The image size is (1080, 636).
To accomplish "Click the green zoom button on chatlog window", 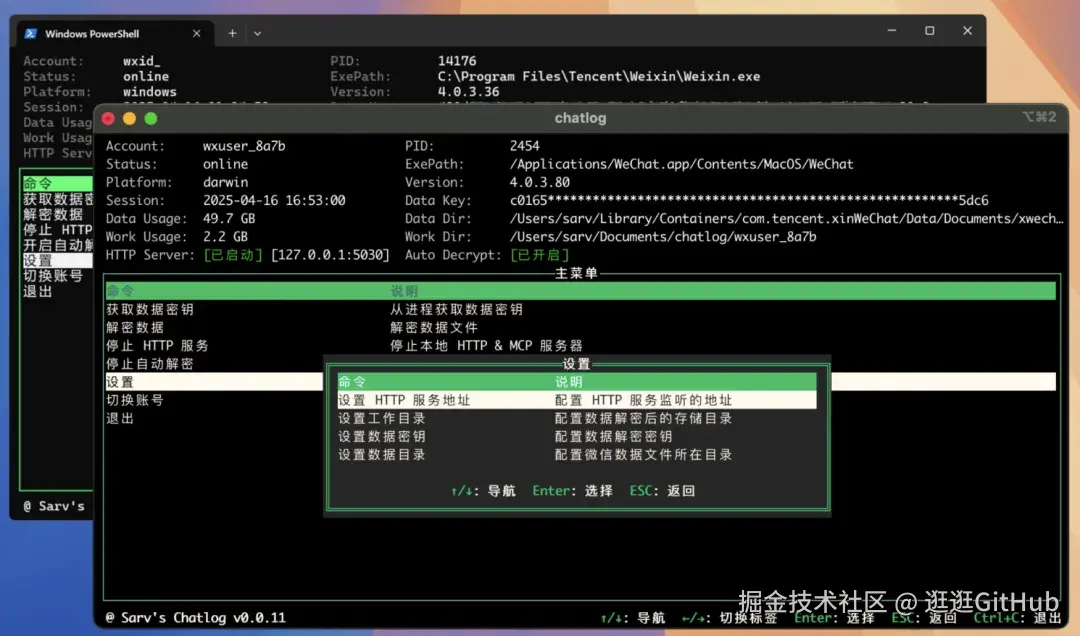I will [151, 118].
